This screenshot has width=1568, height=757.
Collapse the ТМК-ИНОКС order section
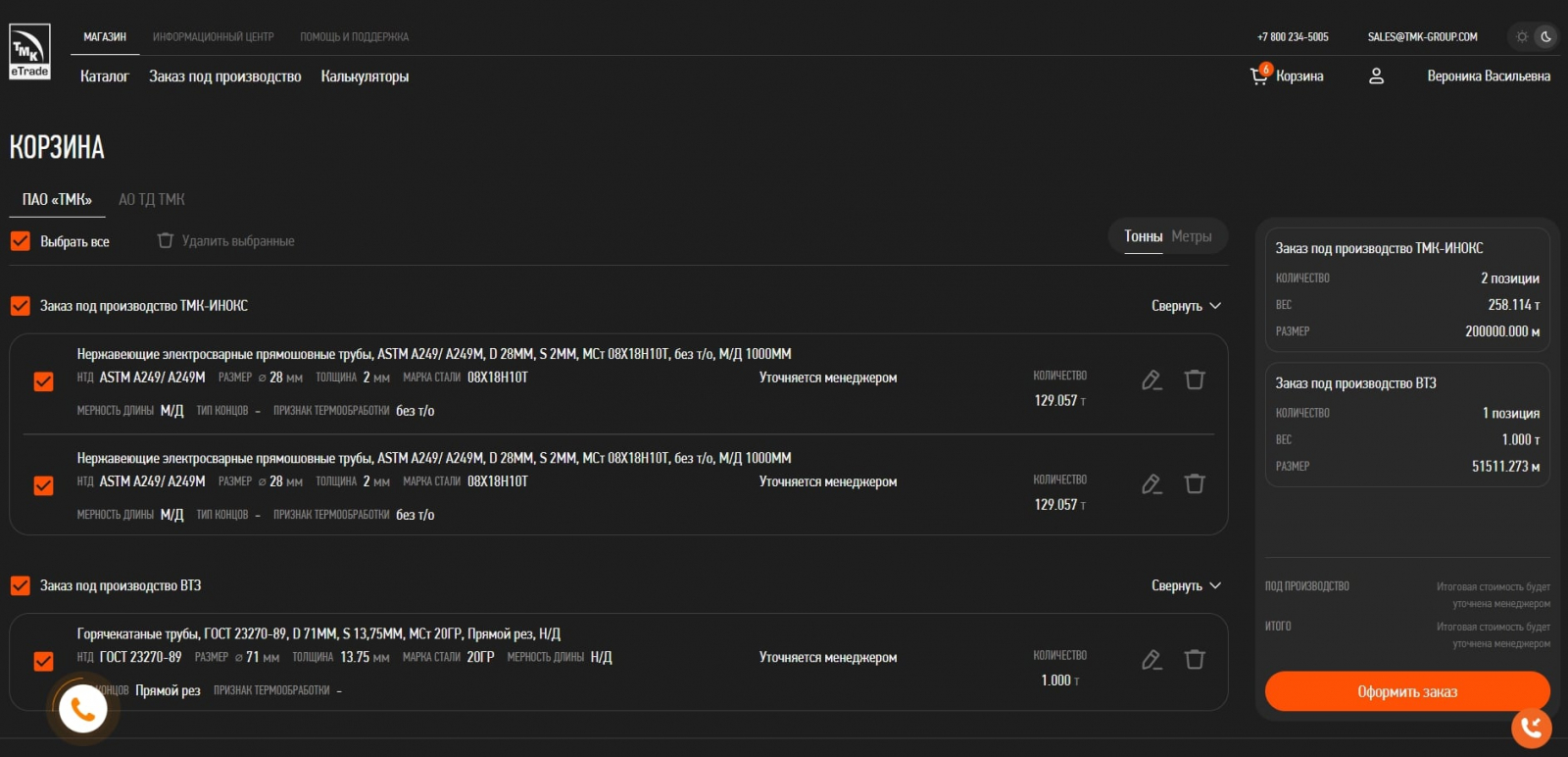1186,306
